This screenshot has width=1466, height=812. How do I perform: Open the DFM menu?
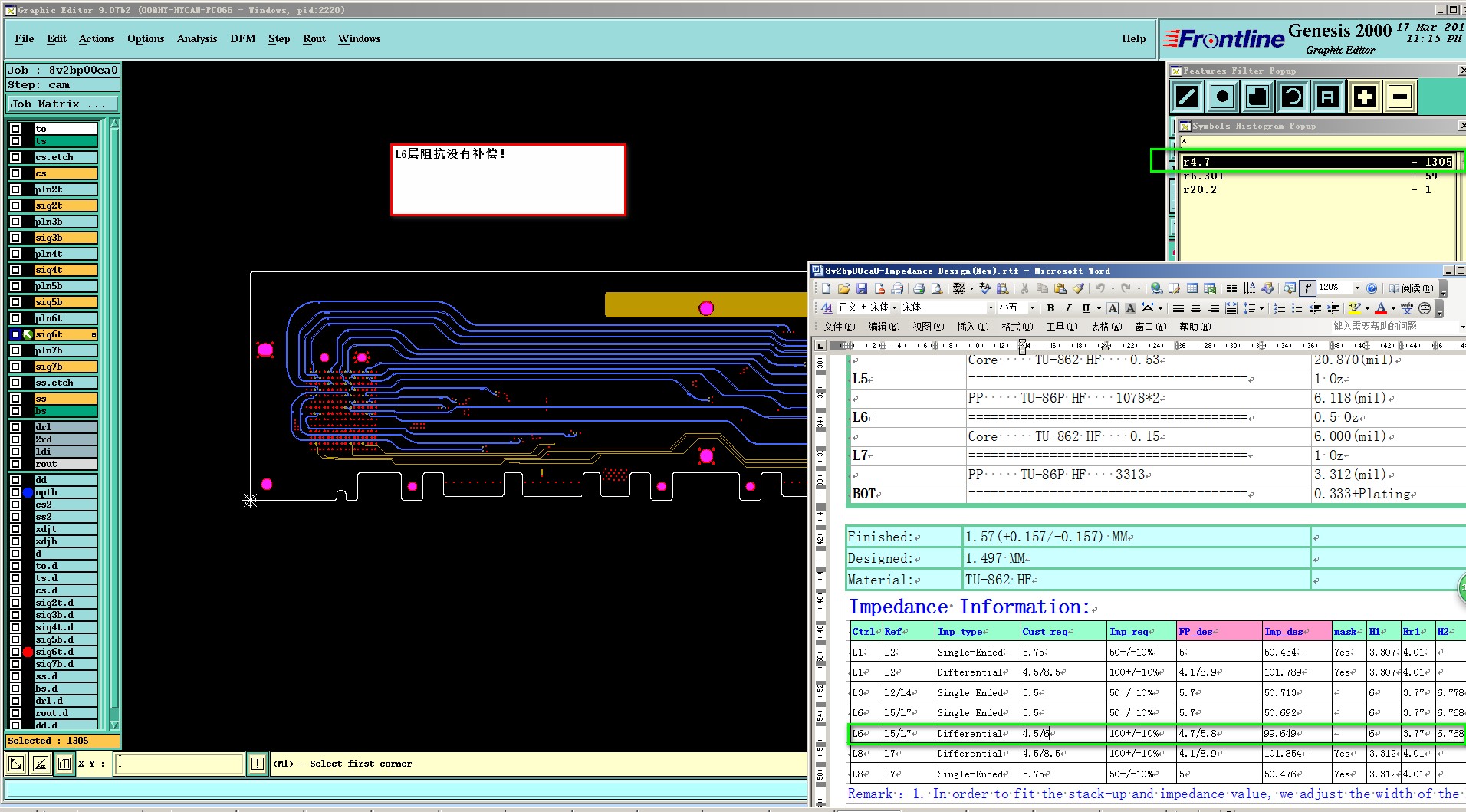[242, 39]
